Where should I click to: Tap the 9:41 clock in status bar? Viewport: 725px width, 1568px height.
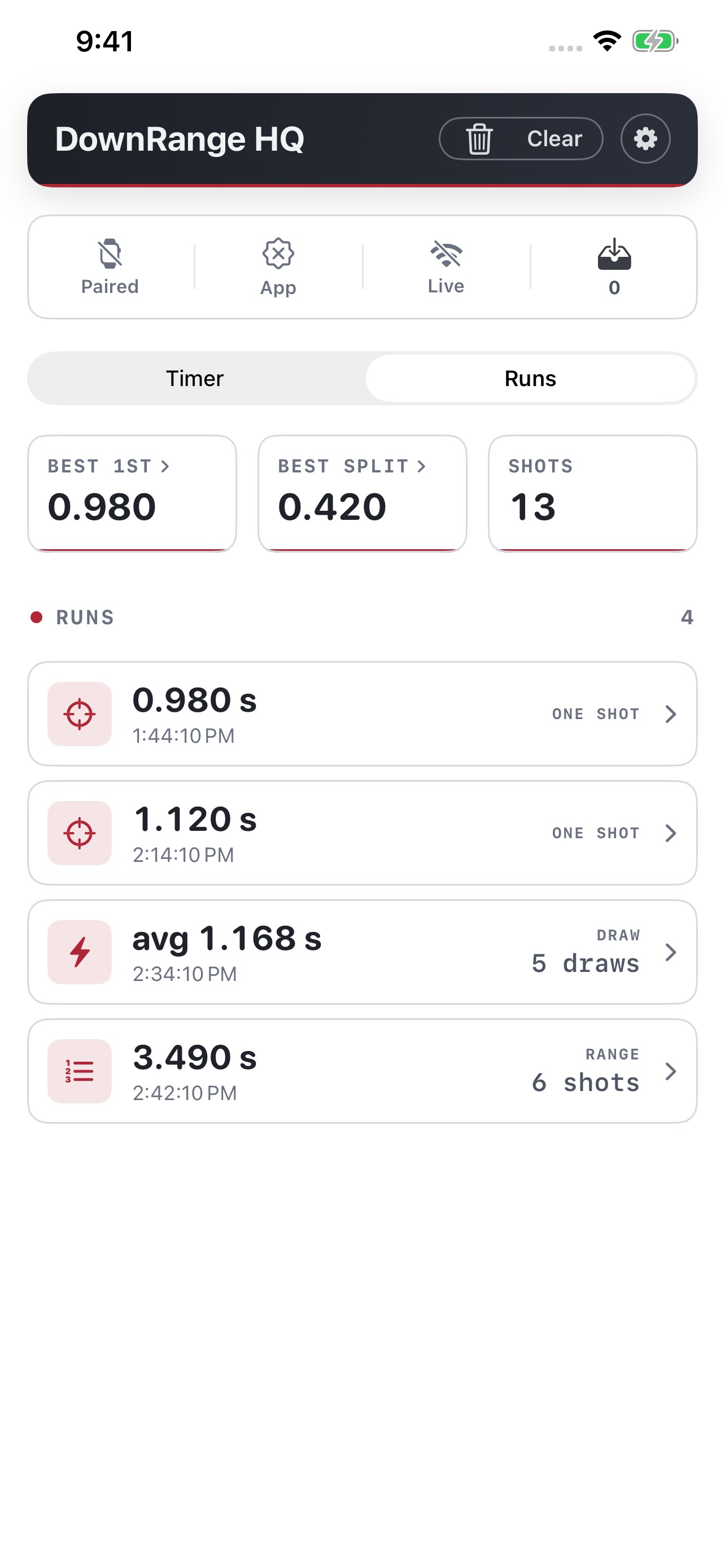[104, 41]
